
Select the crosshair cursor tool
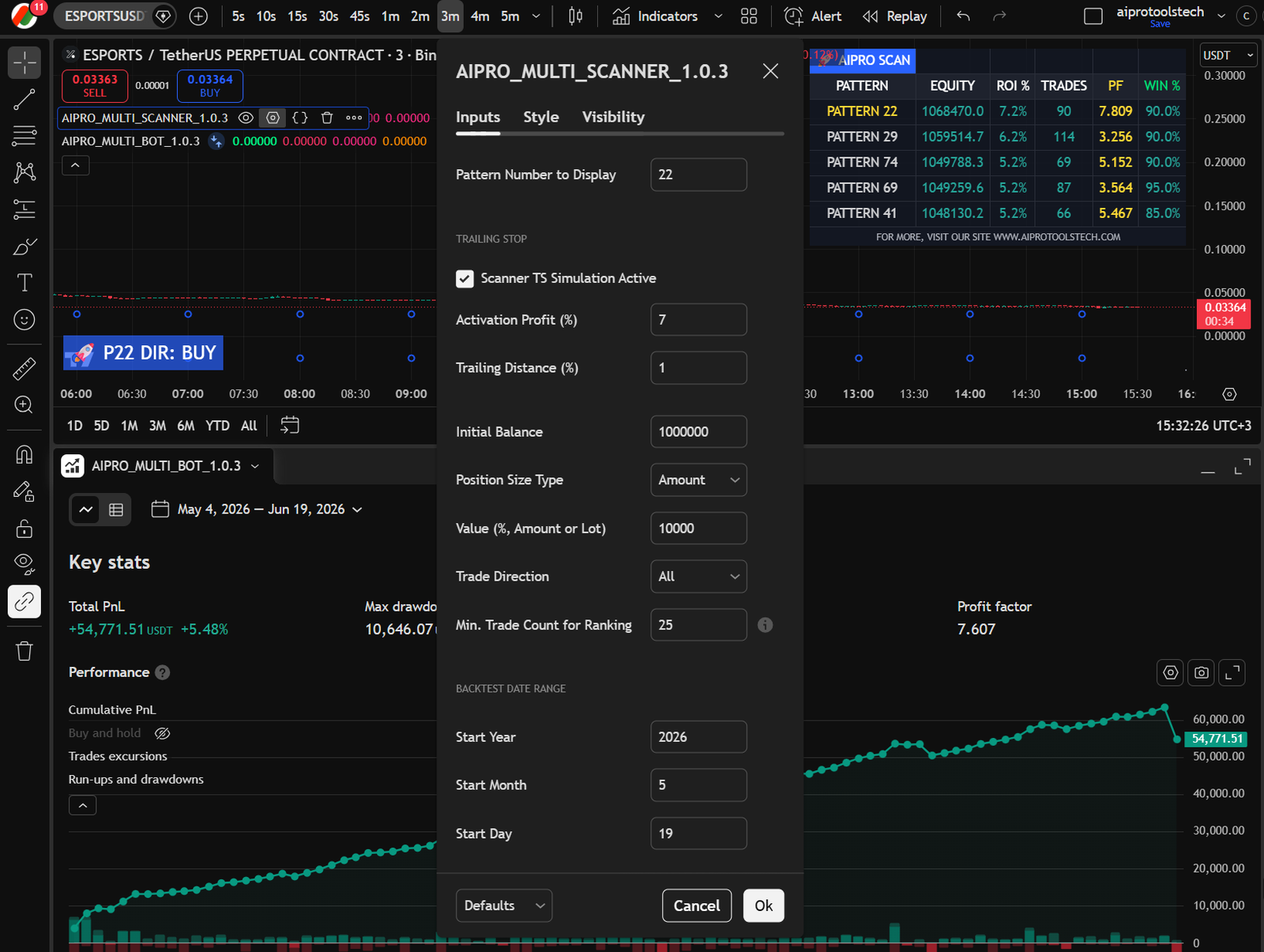(x=24, y=62)
